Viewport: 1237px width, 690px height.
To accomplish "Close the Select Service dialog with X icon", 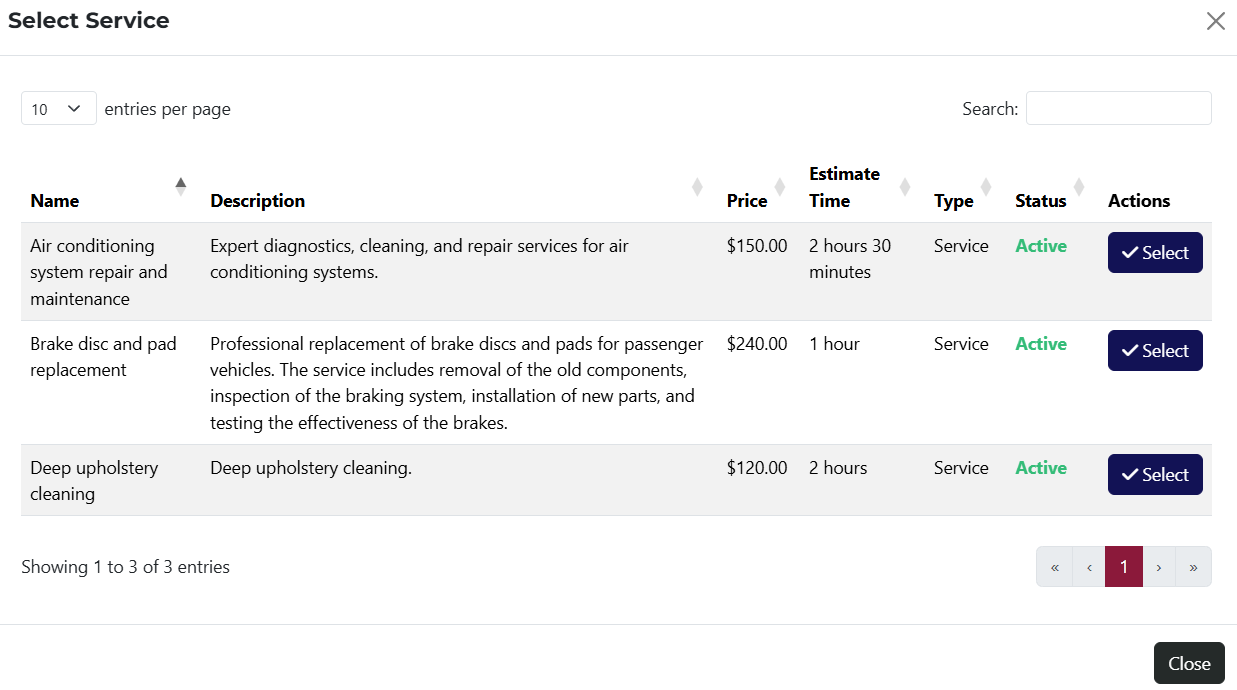I will coord(1215,21).
